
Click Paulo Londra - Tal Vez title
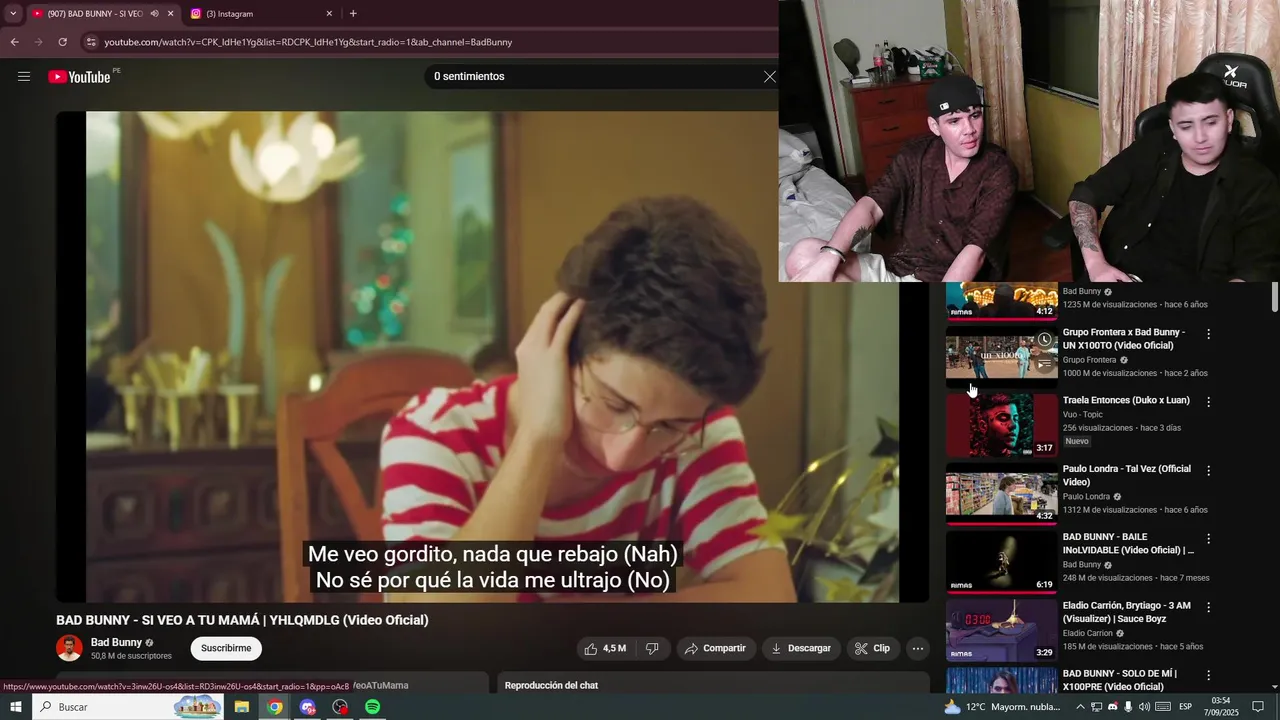click(1126, 475)
